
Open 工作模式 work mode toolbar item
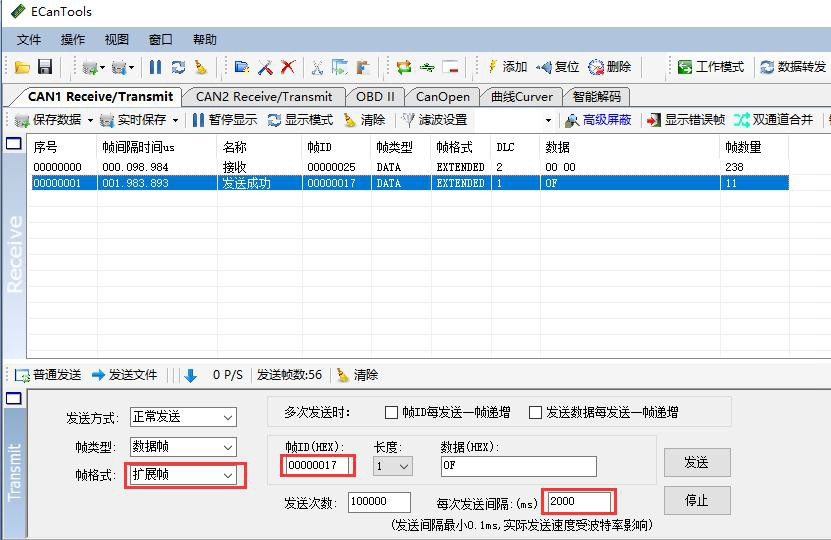tap(710, 67)
